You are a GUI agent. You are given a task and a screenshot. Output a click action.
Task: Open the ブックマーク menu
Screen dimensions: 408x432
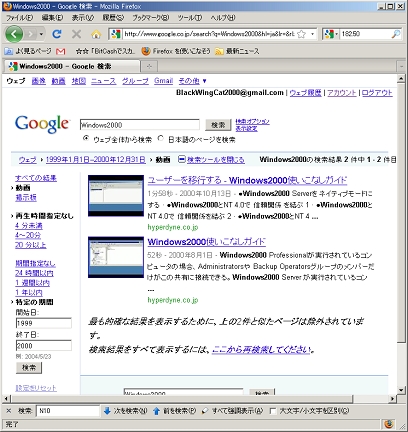(151, 17)
